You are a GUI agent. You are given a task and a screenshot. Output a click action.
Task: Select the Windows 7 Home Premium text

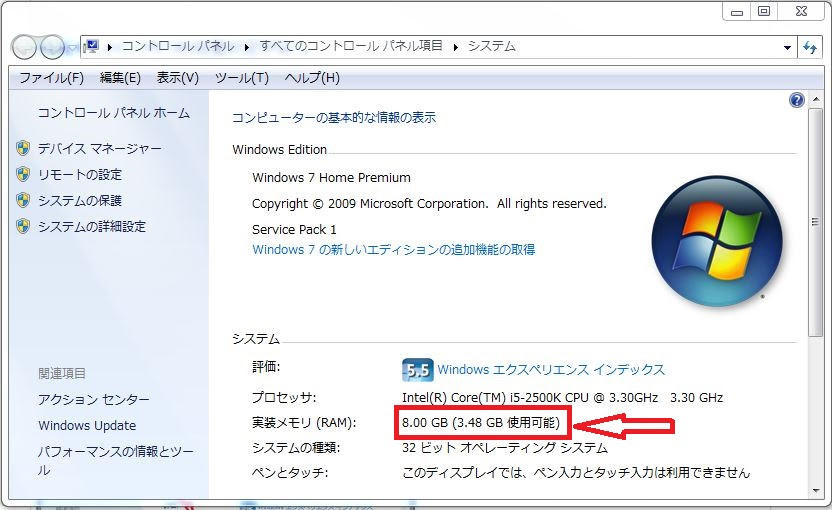[331, 177]
